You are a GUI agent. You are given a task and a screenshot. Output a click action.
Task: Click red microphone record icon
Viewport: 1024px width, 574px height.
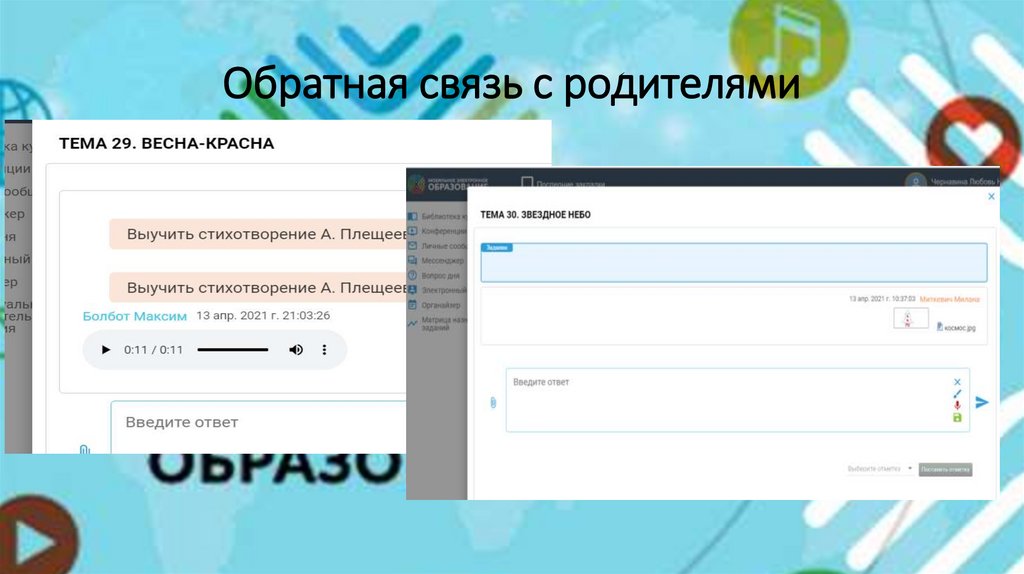957,406
